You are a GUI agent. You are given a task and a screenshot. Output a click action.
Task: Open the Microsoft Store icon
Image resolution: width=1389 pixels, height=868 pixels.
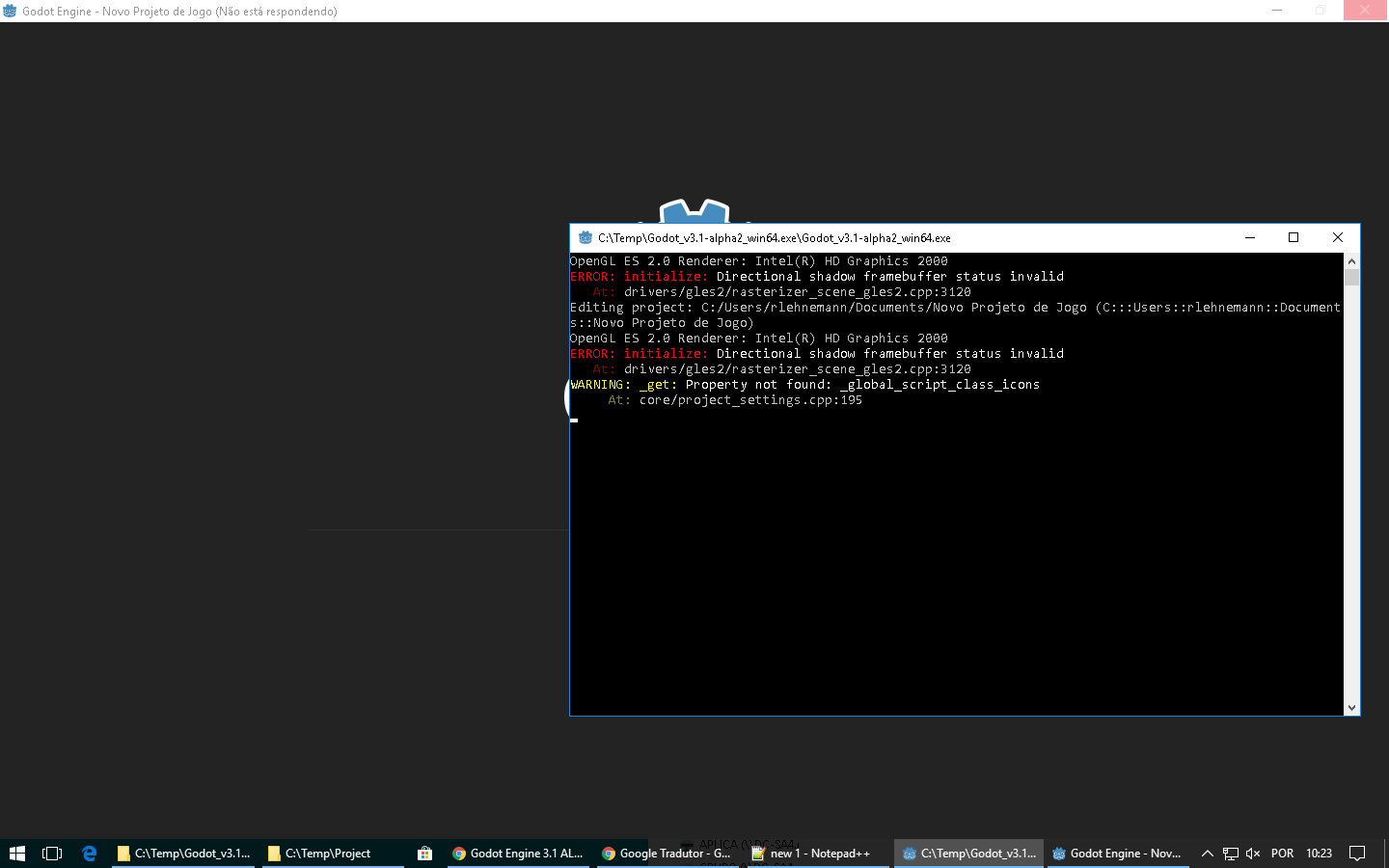pos(424,853)
